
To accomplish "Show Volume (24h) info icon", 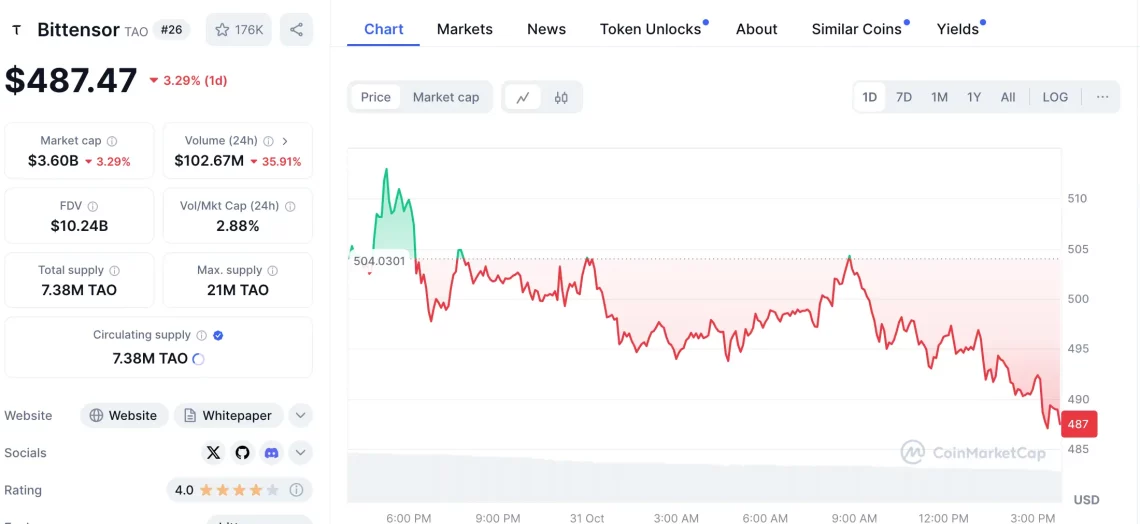I will point(268,141).
